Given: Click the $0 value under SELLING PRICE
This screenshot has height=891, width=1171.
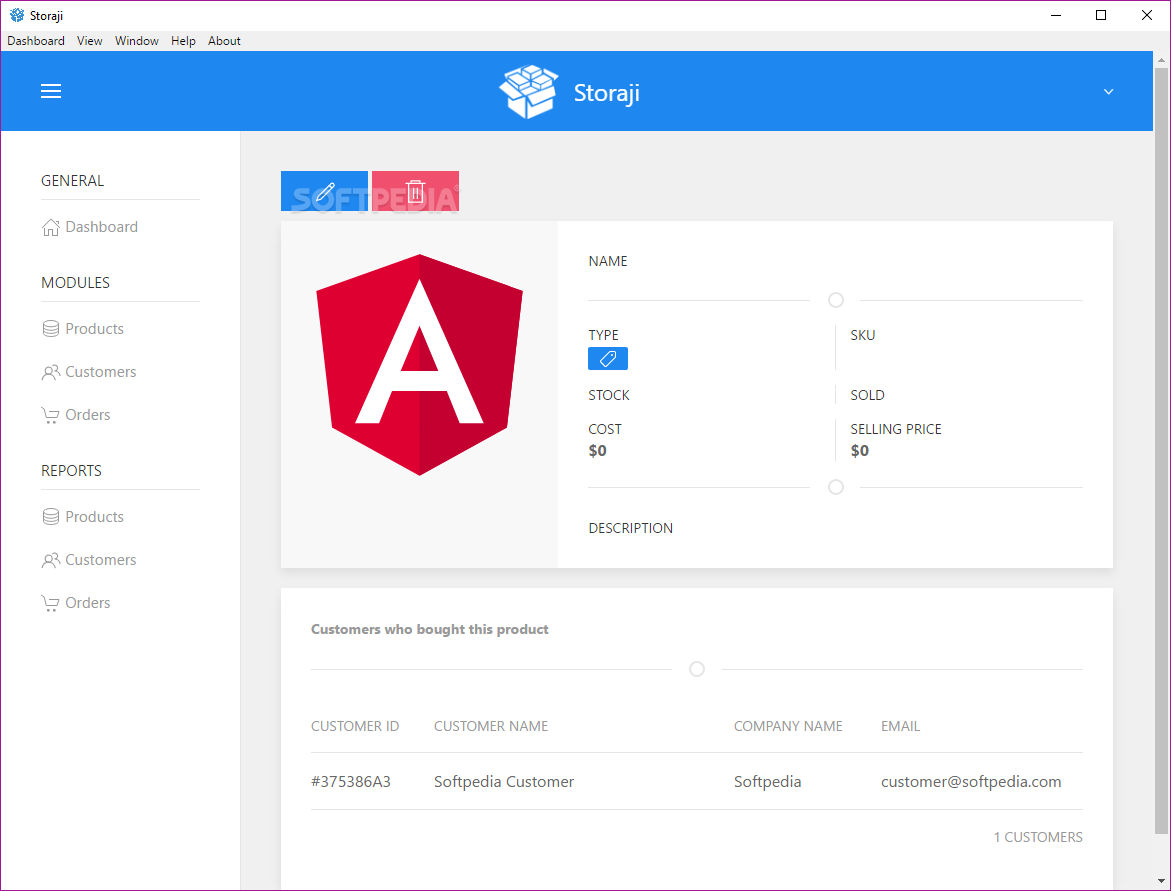Looking at the screenshot, I should click(x=860, y=451).
